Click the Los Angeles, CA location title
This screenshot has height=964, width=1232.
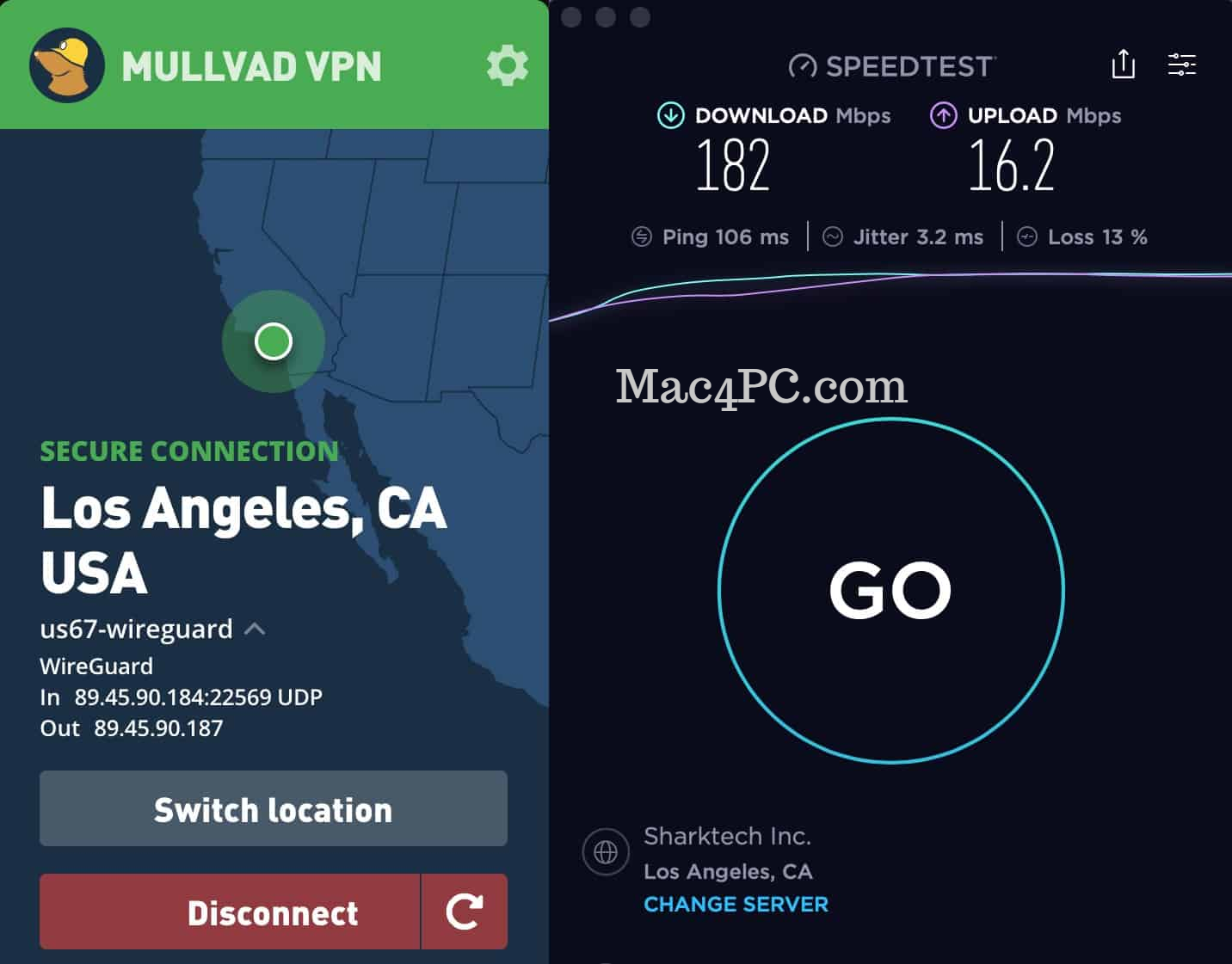click(244, 508)
